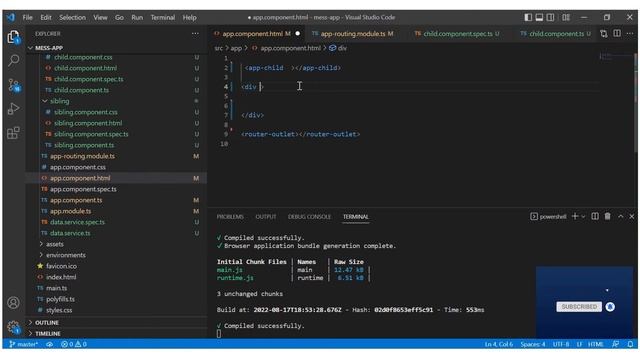The height and width of the screenshot is (360, 640).
Task: Open the Source Control view
Action: [x=13, y=85]
